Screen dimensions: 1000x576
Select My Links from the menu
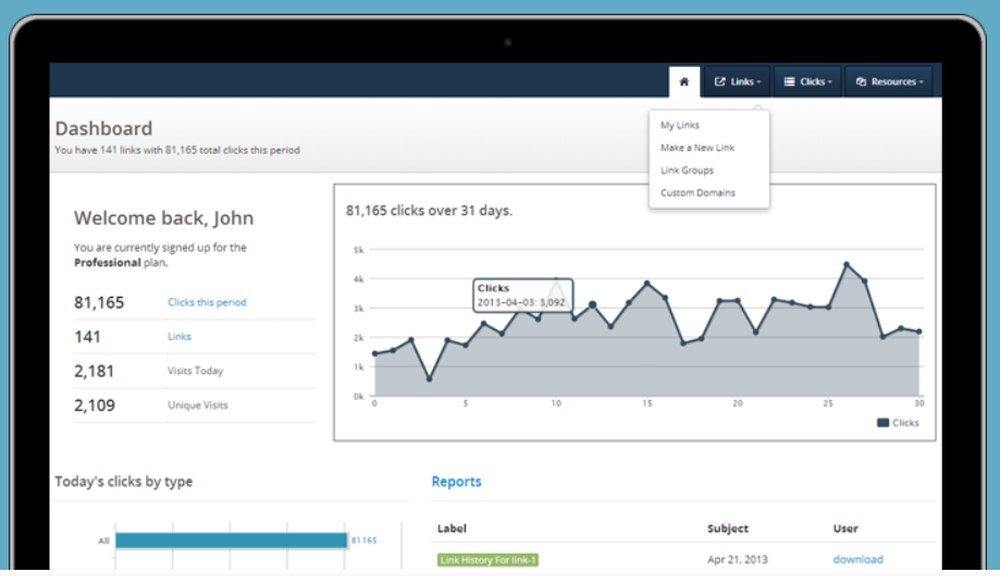(x=680, y=125)
